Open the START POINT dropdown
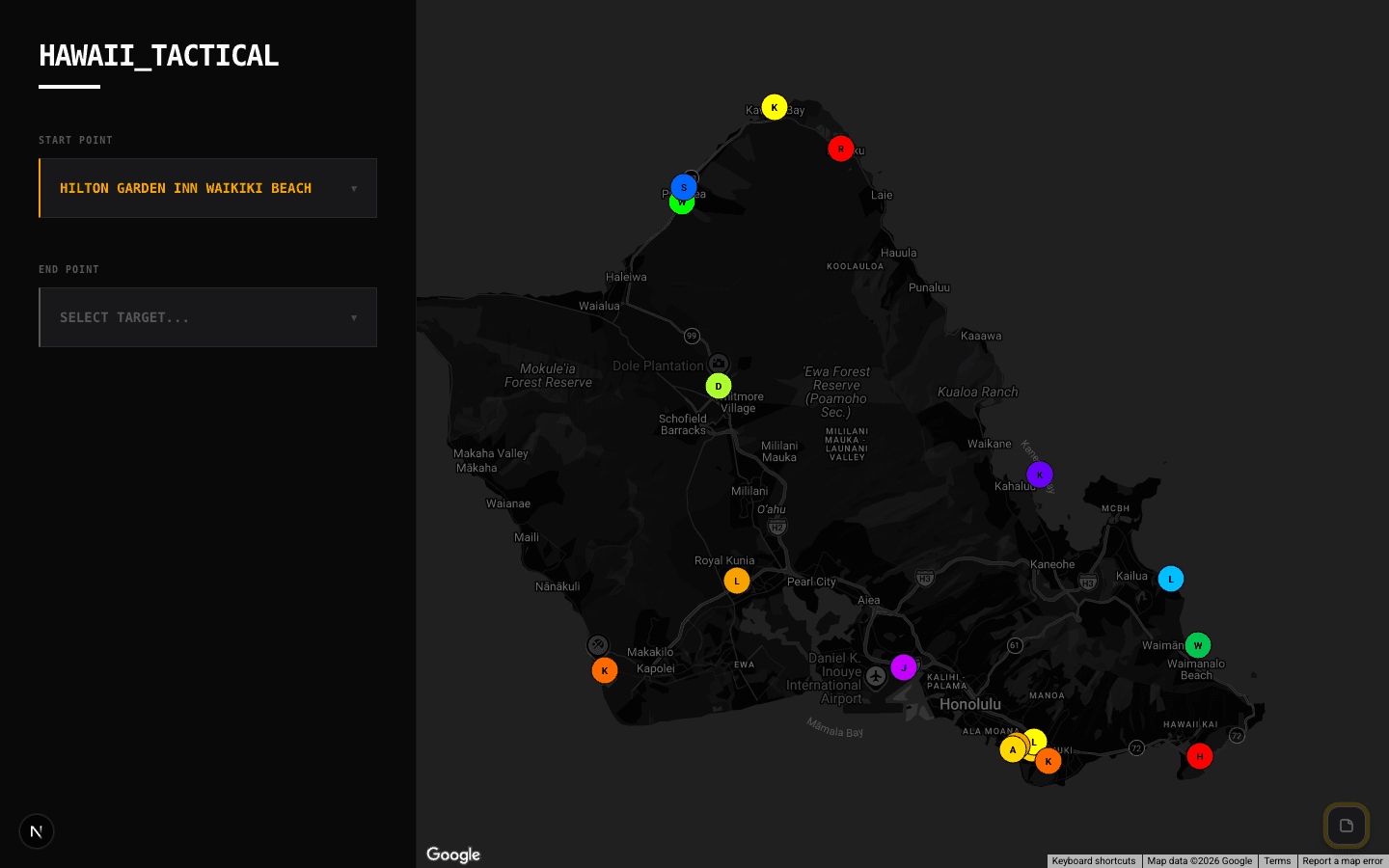 207,188
